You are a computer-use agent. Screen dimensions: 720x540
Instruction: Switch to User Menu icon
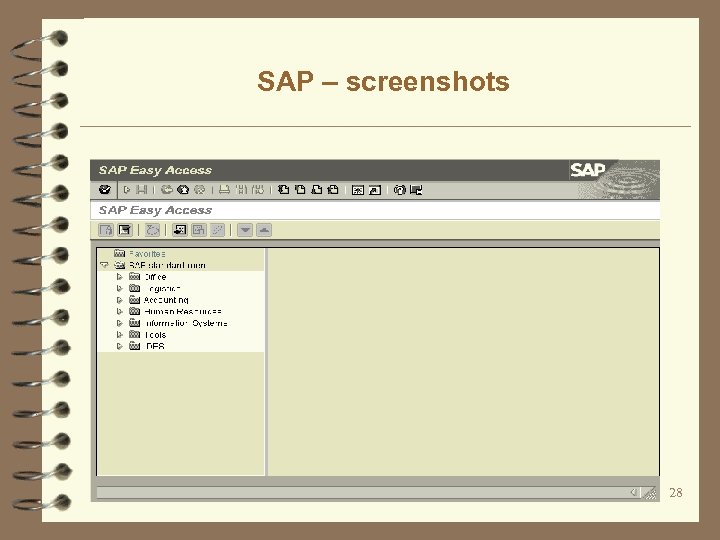(107, 230)
